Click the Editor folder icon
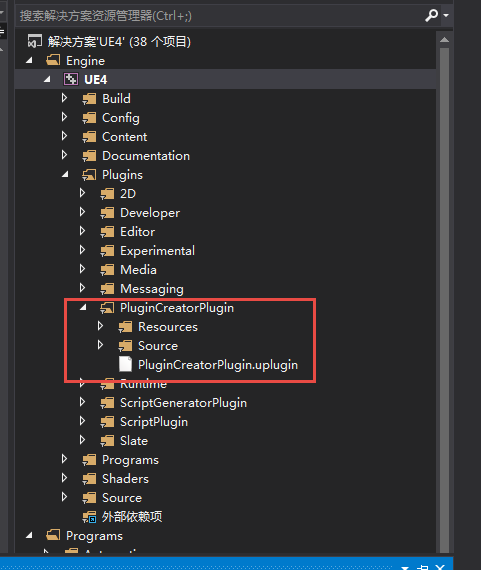This screenshot has height=570, width=481. [x=107, y=232]
